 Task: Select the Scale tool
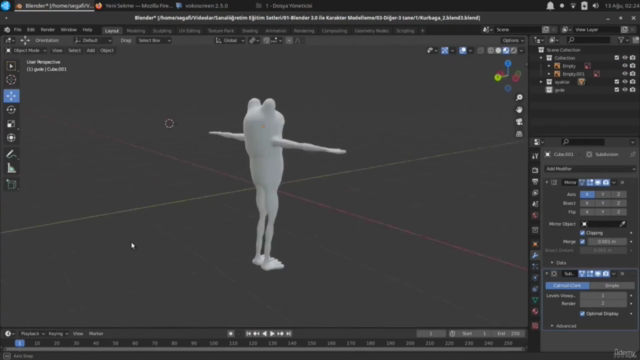(11, 124)
